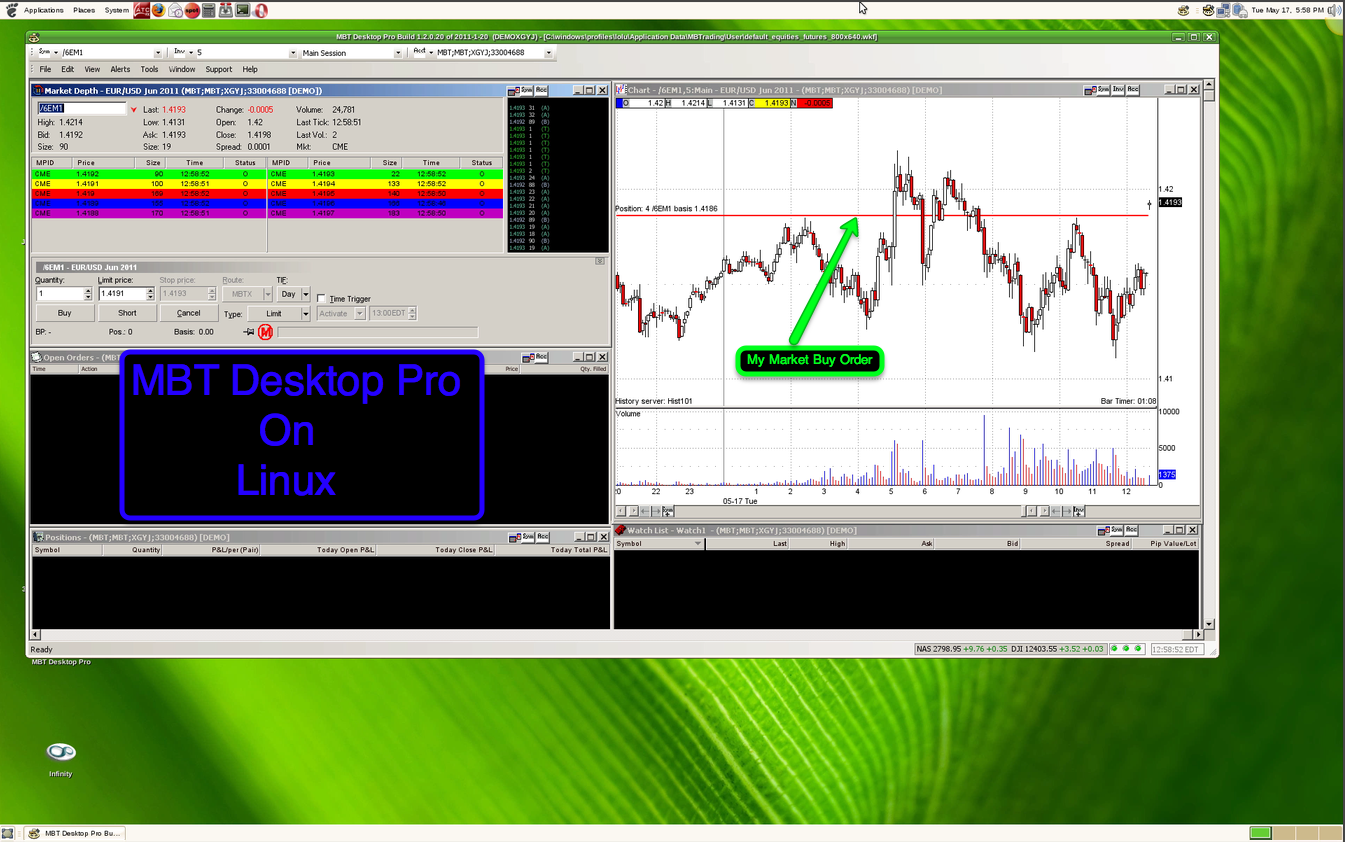Open the volume control in the system tray
This screenshot has width=1345, height=842.
coord(1334,10)
